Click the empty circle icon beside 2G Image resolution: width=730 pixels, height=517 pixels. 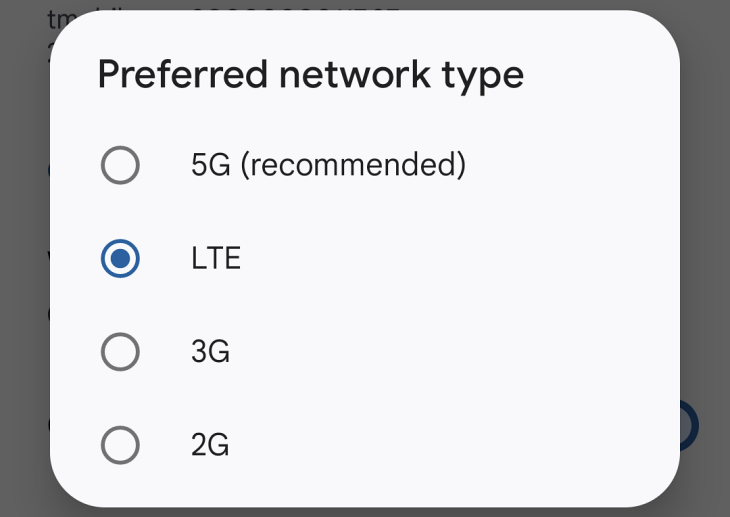click(x=120, y=445)
